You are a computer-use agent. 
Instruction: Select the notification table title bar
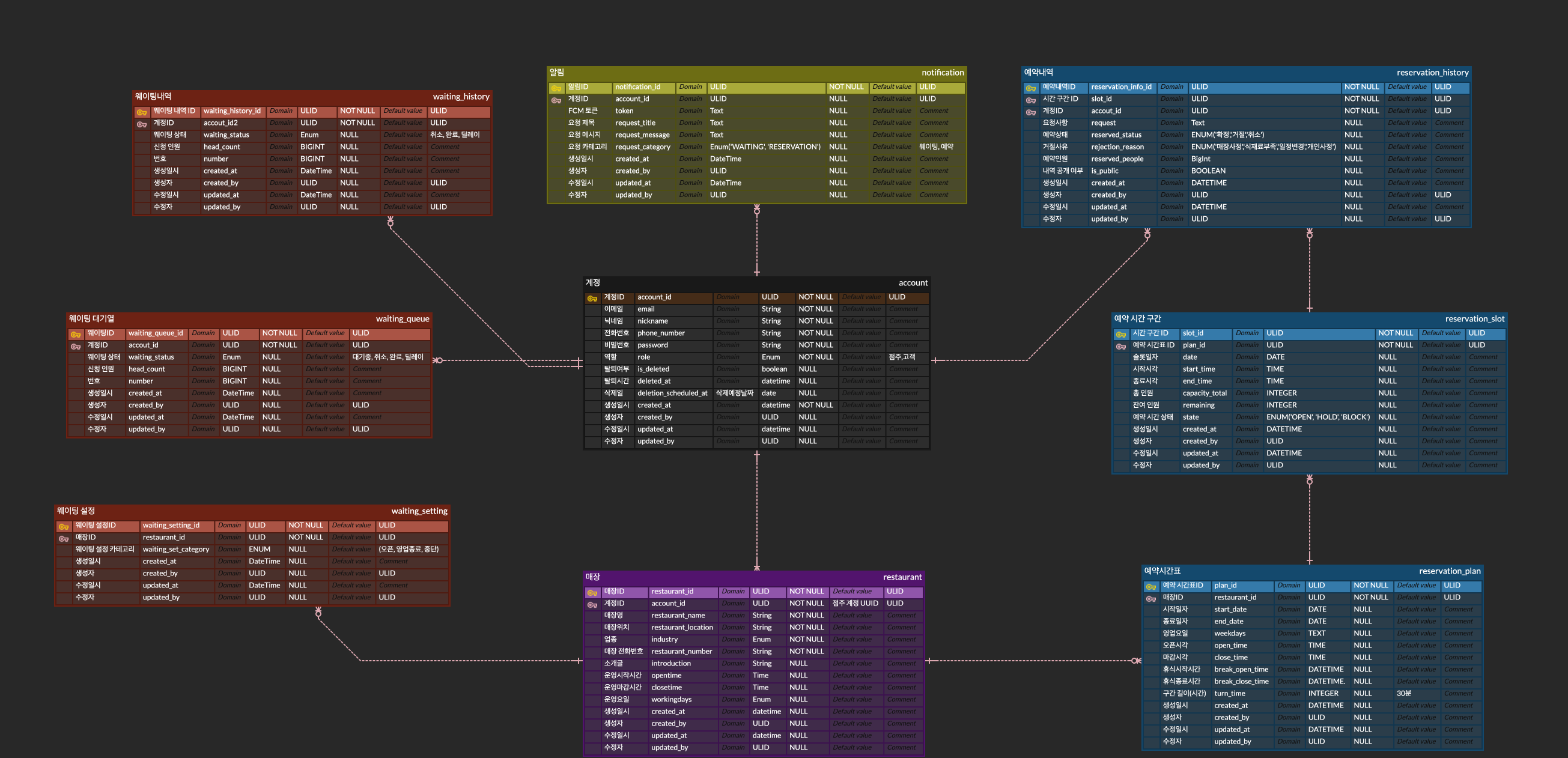pyautogui.click(x=756, y=73)
